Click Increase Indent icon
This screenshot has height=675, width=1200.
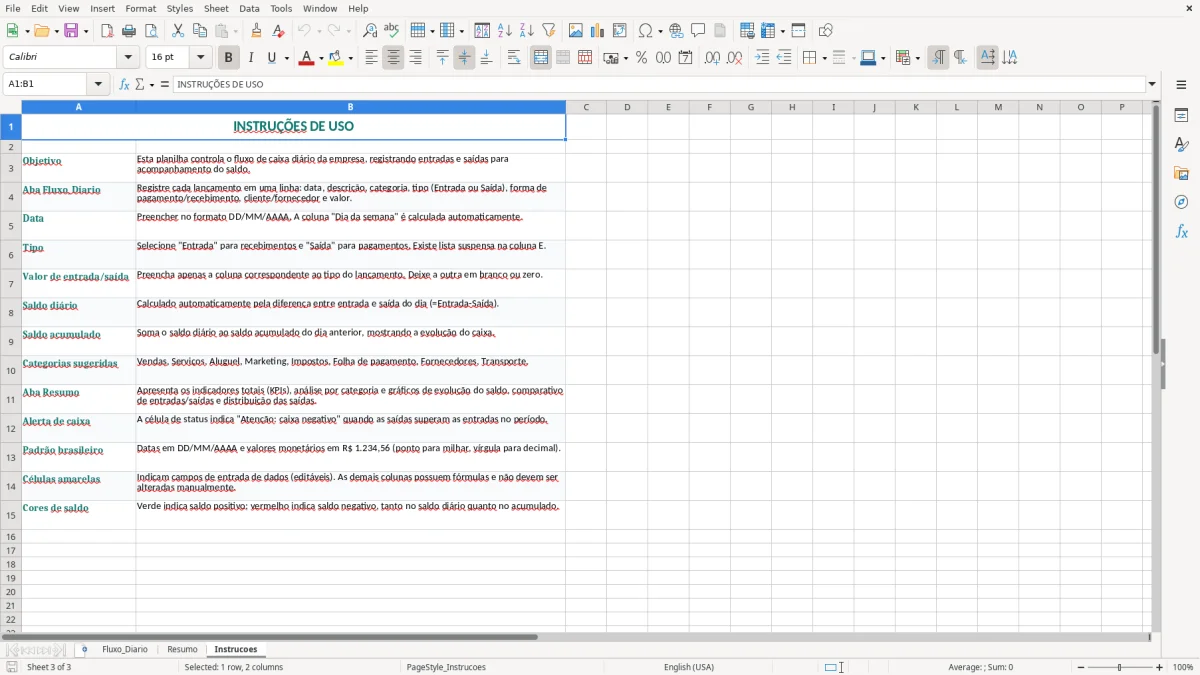pos(762,58)
